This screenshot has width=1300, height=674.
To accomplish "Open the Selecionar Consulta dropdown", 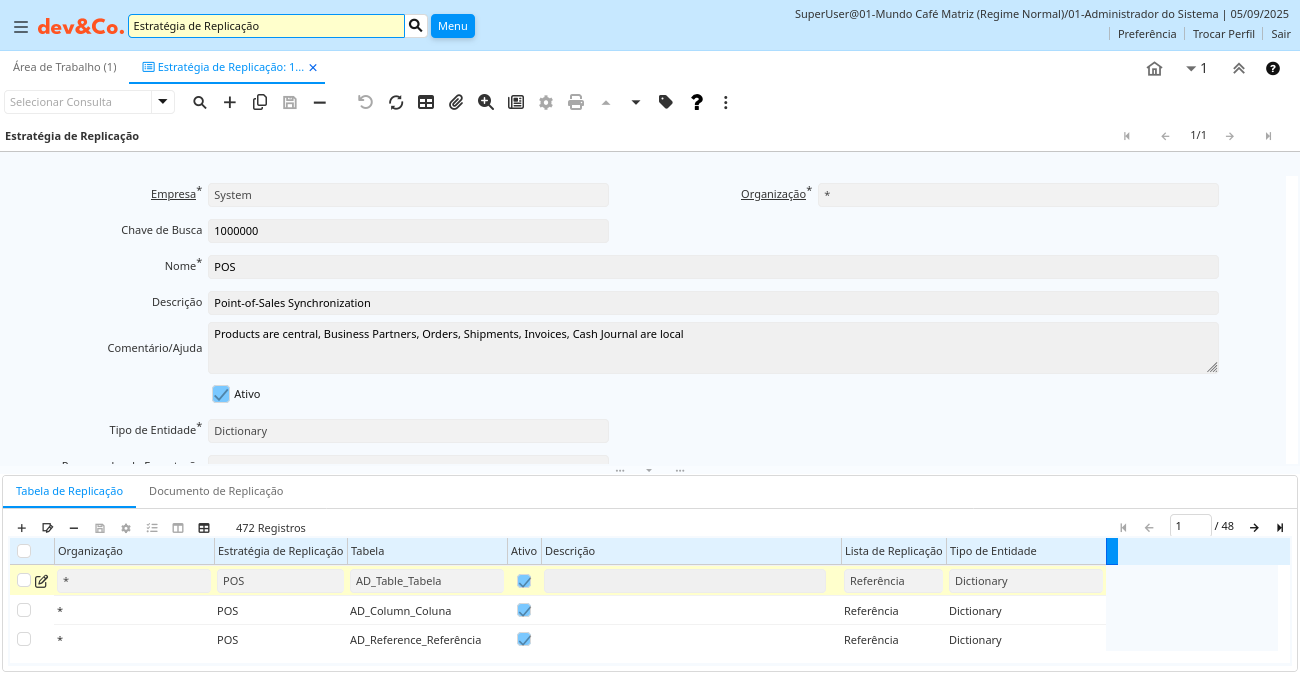I will [x=163, y=102].
